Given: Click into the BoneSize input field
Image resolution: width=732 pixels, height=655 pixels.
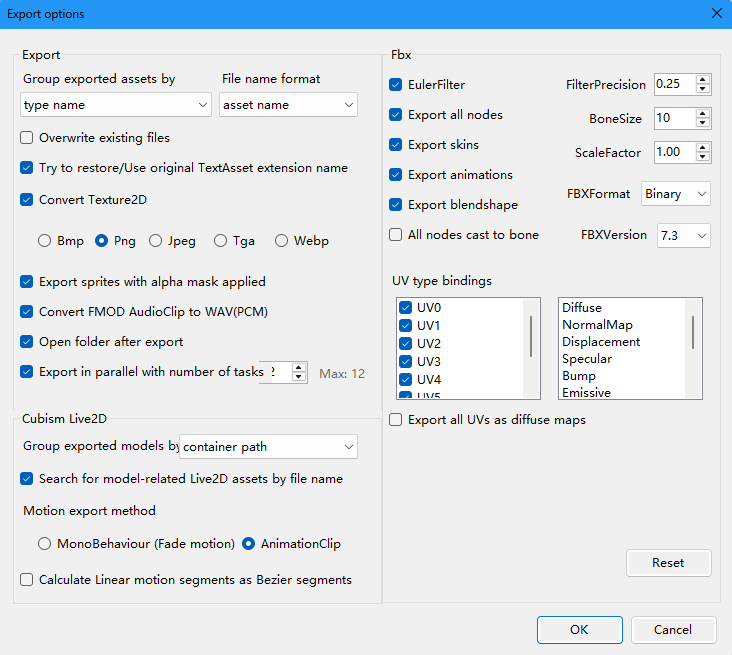Looking at the screenshot, I should [x=672, y=118].
